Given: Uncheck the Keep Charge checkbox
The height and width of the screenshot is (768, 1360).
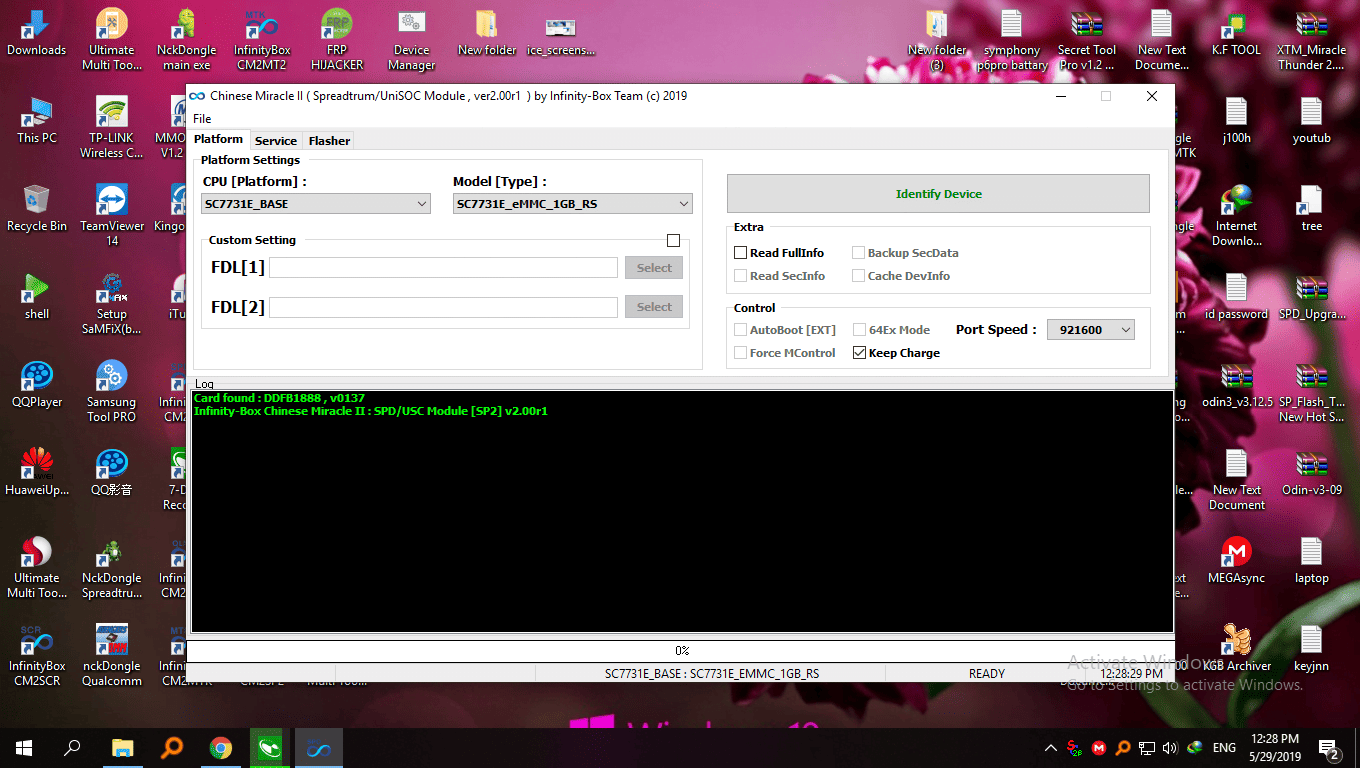Looking at the screenshot, I should coord(859,353).
